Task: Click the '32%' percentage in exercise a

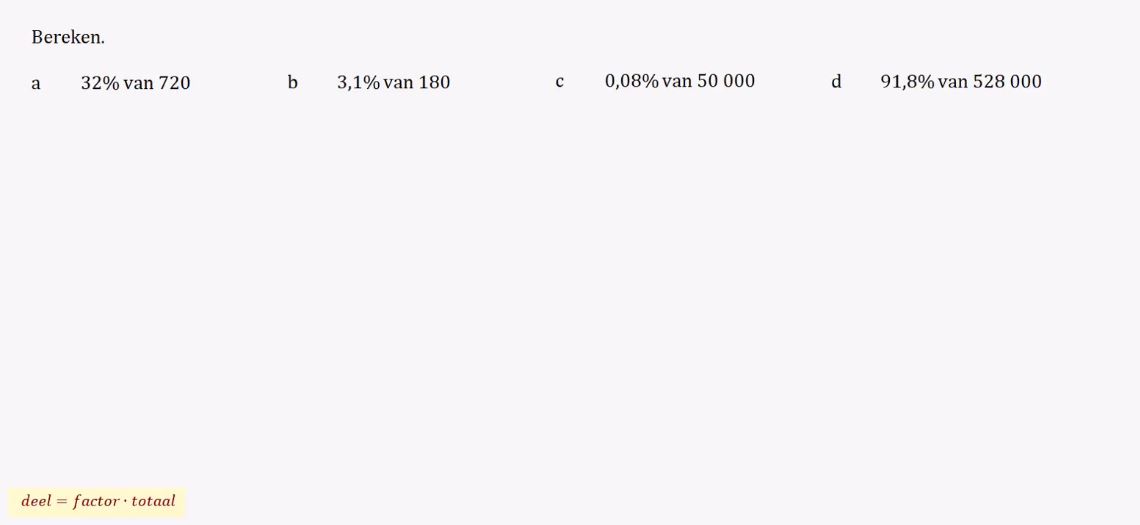Action: 100,83
